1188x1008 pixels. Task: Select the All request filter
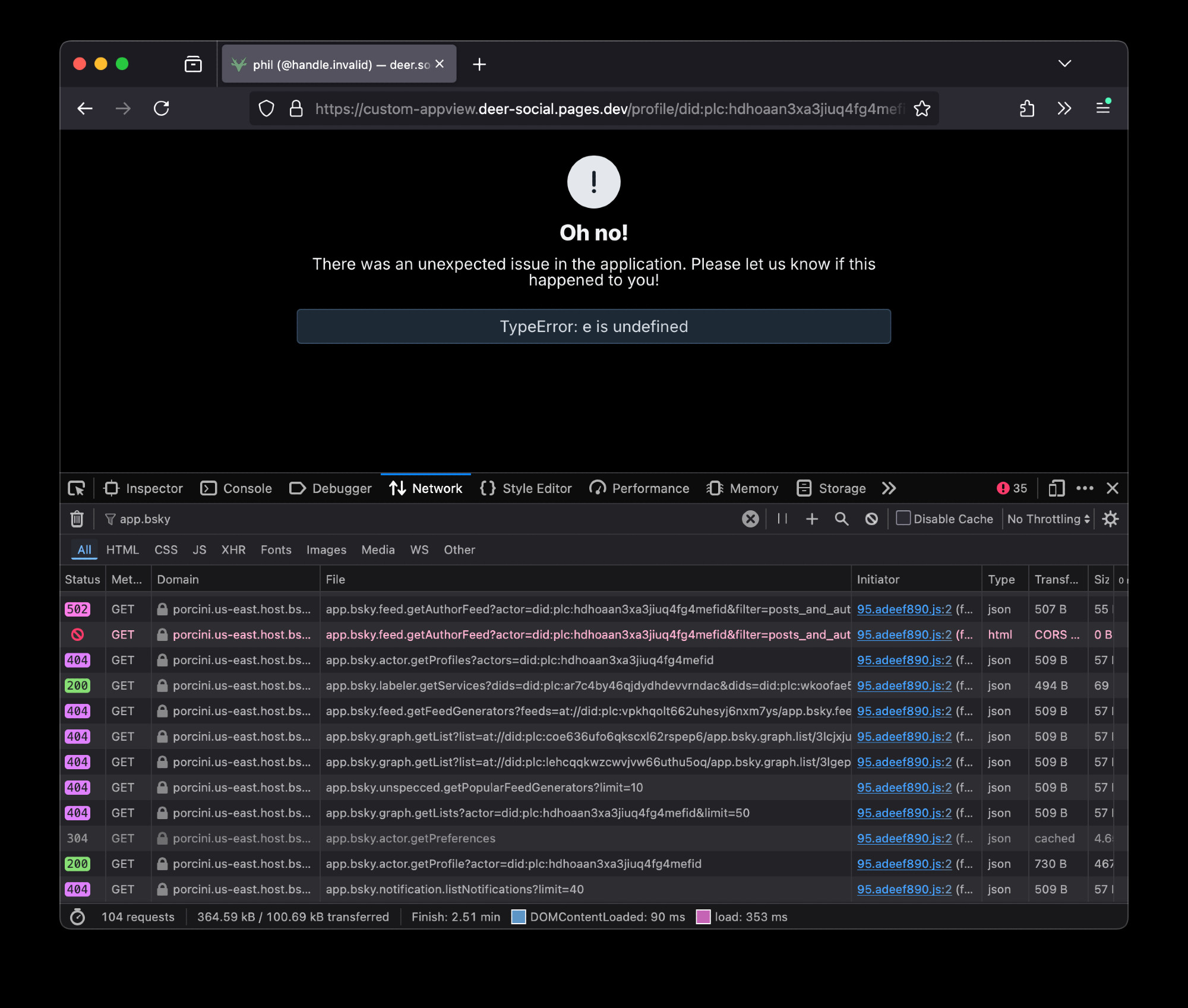click(x=84, y=550)
